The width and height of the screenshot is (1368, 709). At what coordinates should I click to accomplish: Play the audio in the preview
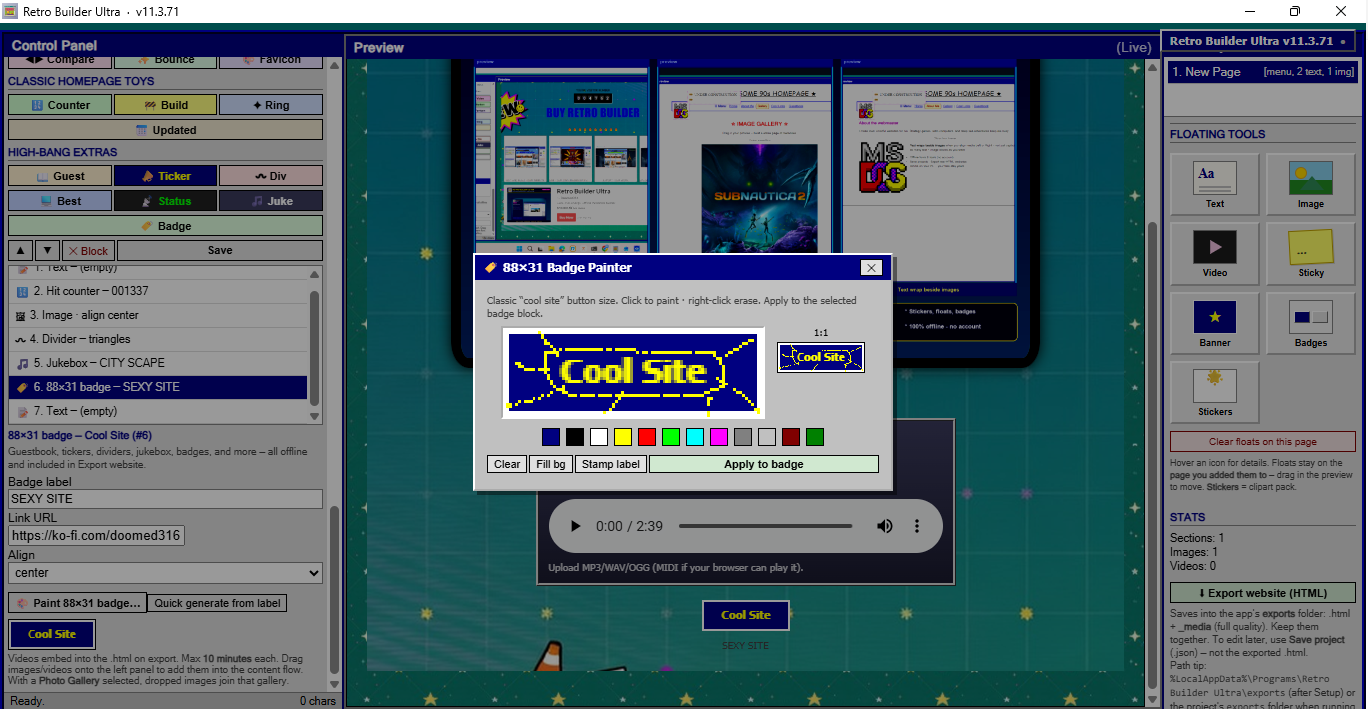575,526
